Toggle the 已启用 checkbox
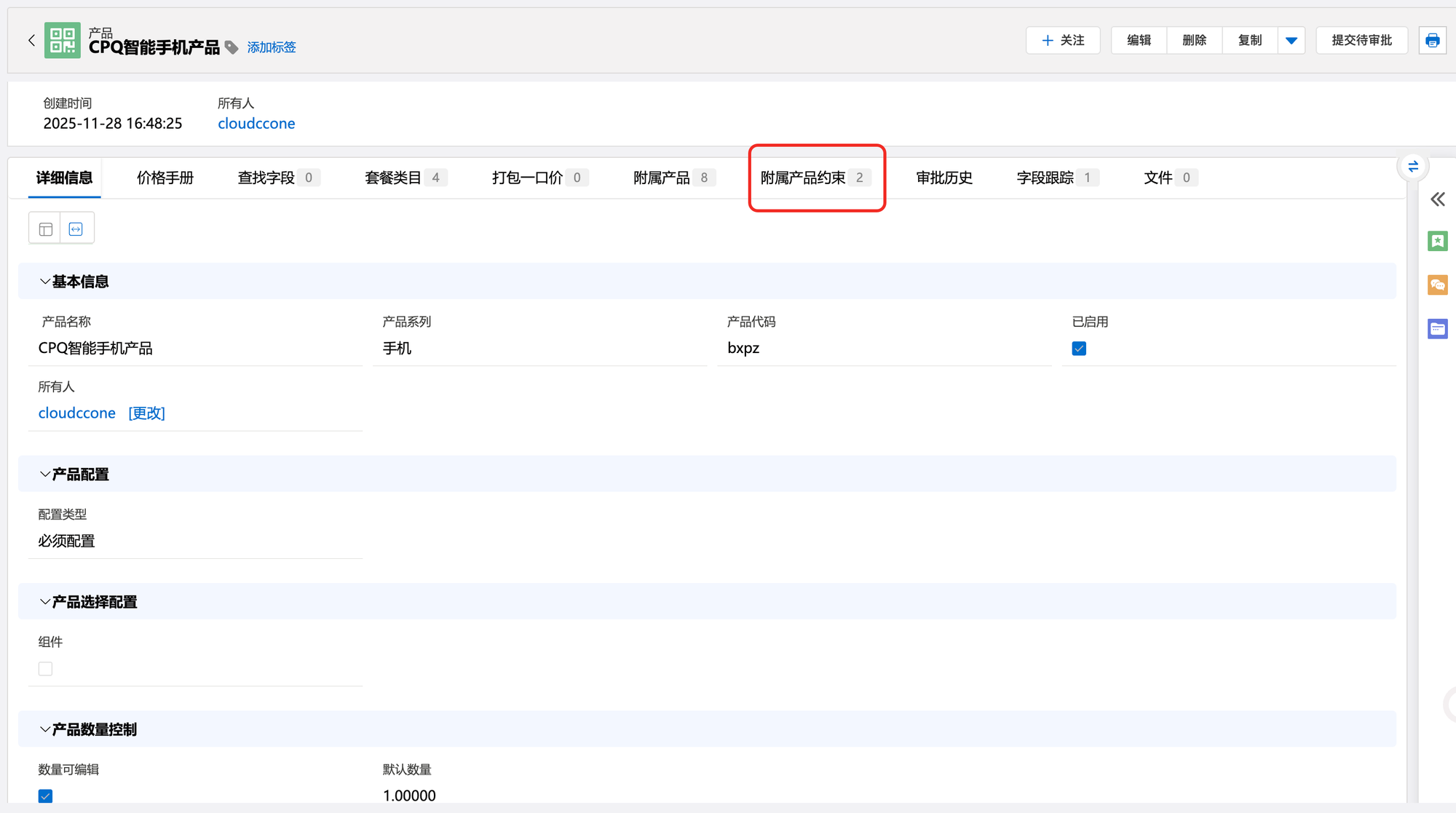Image resolution: width=1456 pixels, height=813 pixels. pos(1079,349)
